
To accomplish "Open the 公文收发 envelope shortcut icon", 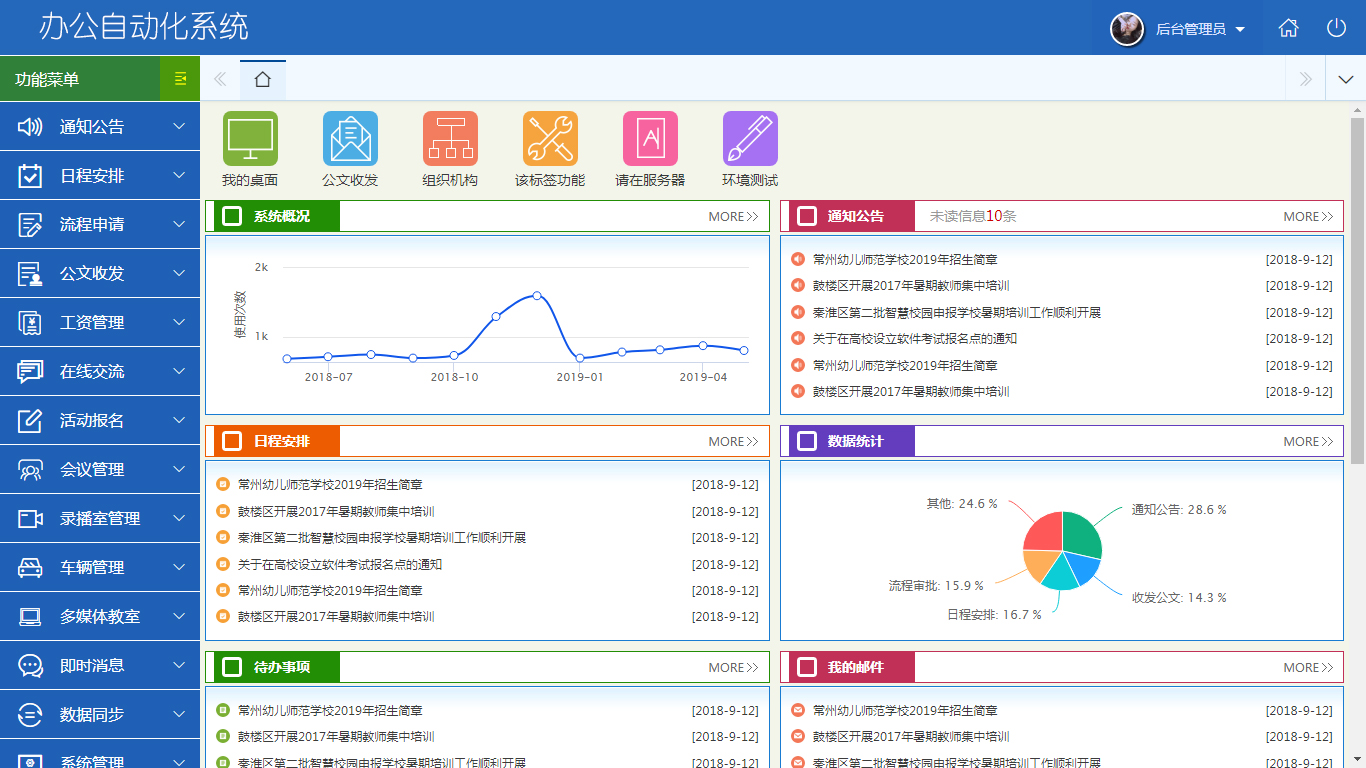I will tap(350, 139).
